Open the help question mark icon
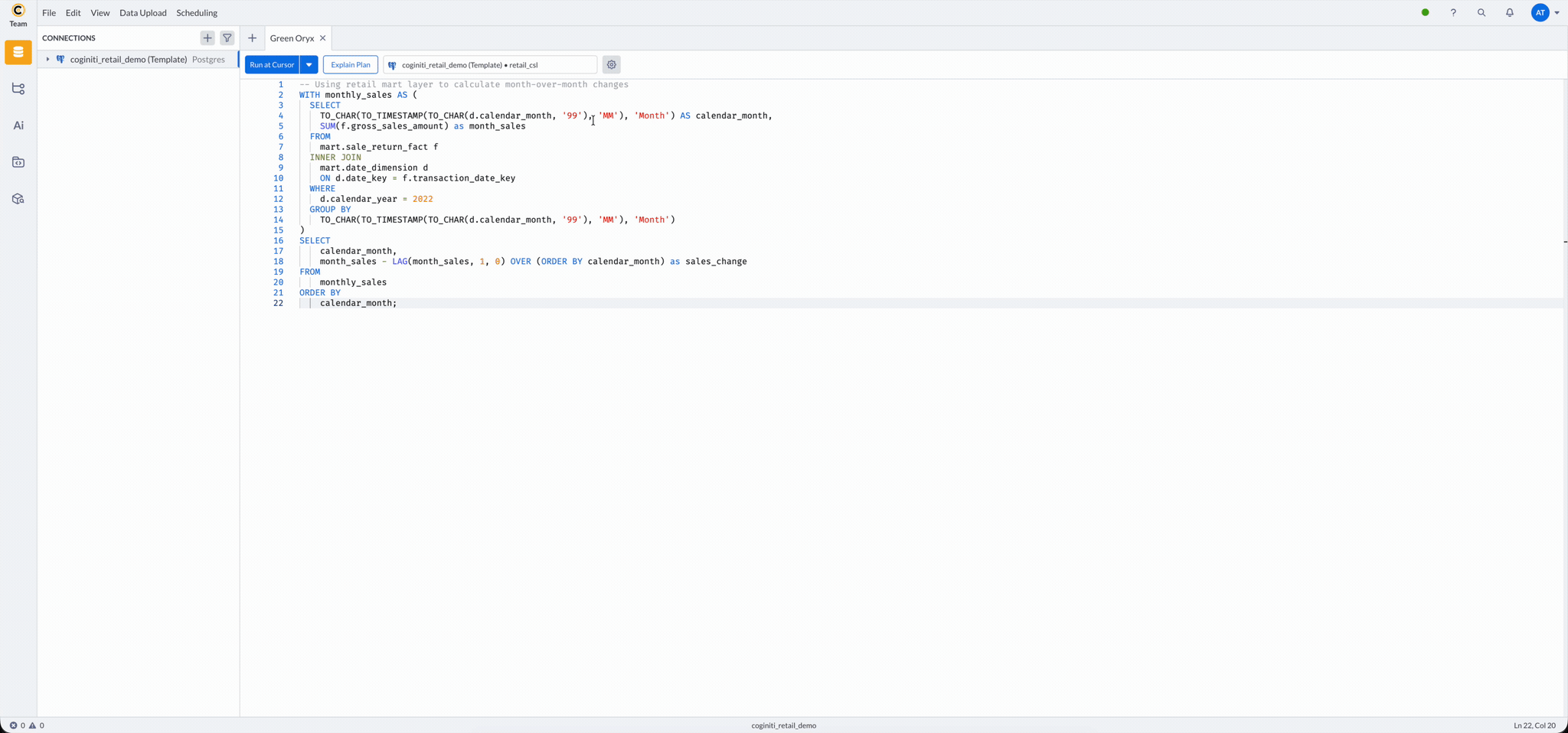Viewport: 1568px width, 733px height. (x=1453, y=13)
